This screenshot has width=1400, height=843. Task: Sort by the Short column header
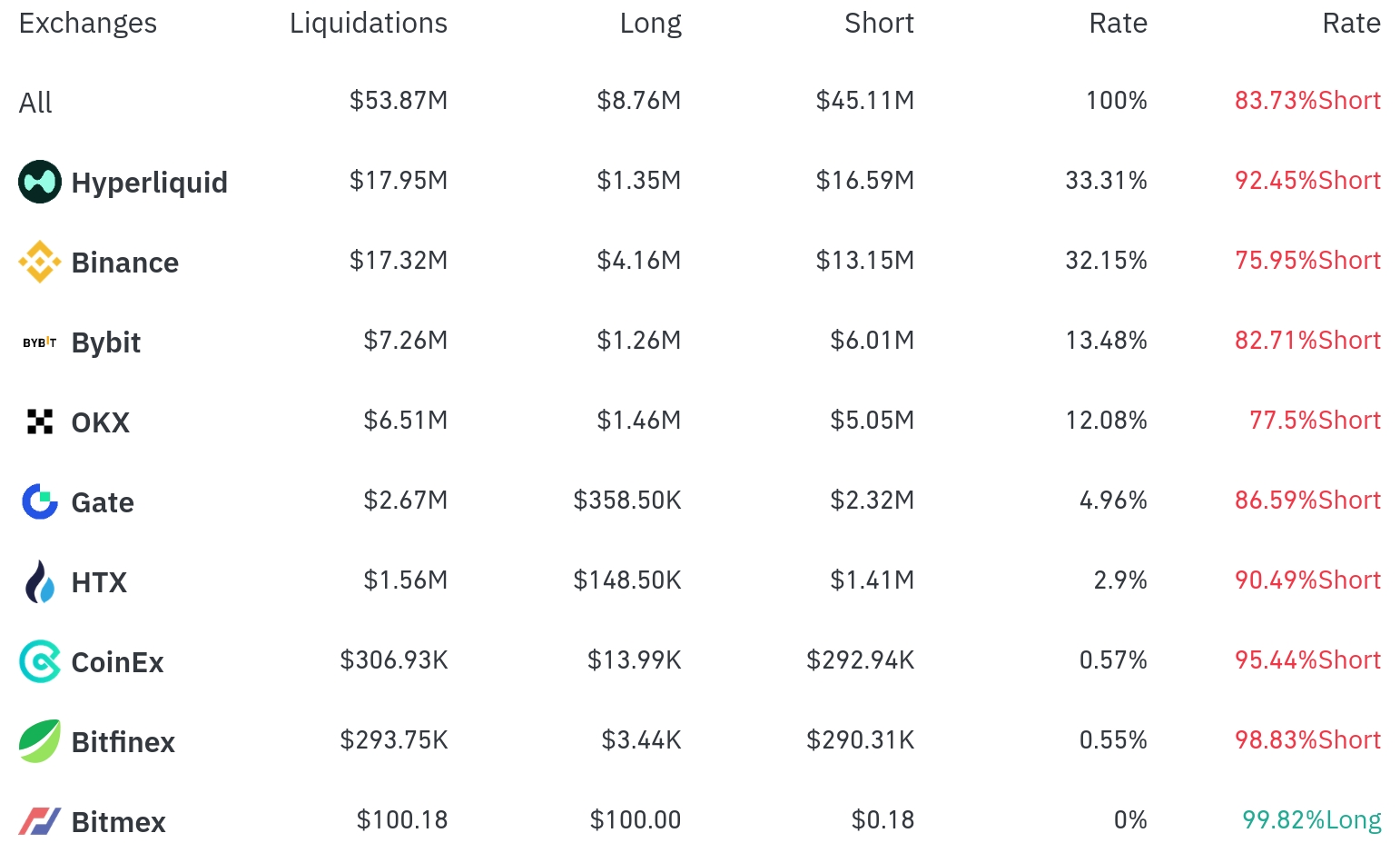[x=878, y=23]
